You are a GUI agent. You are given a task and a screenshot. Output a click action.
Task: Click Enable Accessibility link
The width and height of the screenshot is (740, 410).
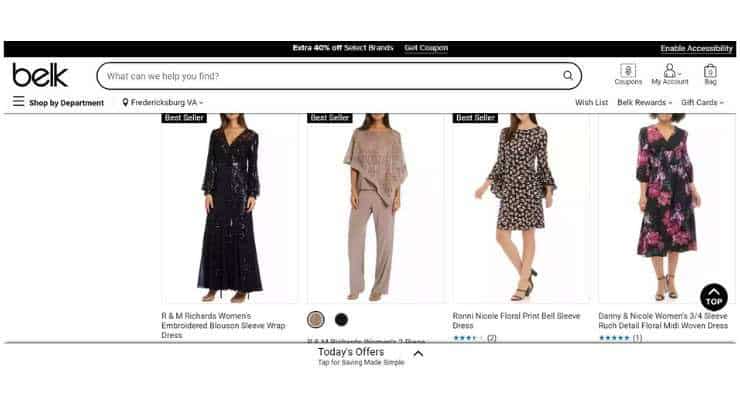pyautogui.click(x=696, y=49)
